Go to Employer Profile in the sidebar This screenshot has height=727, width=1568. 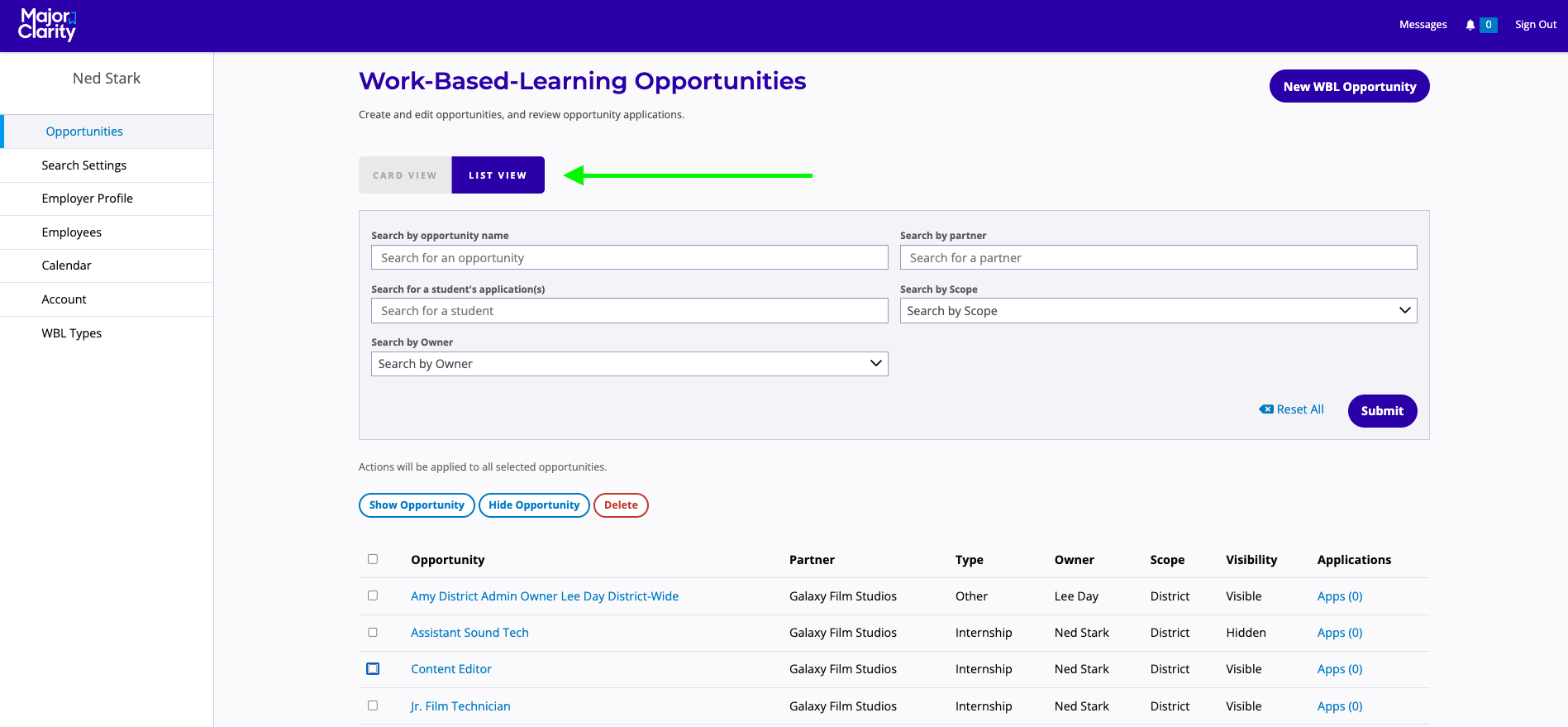tap(87, 198)
